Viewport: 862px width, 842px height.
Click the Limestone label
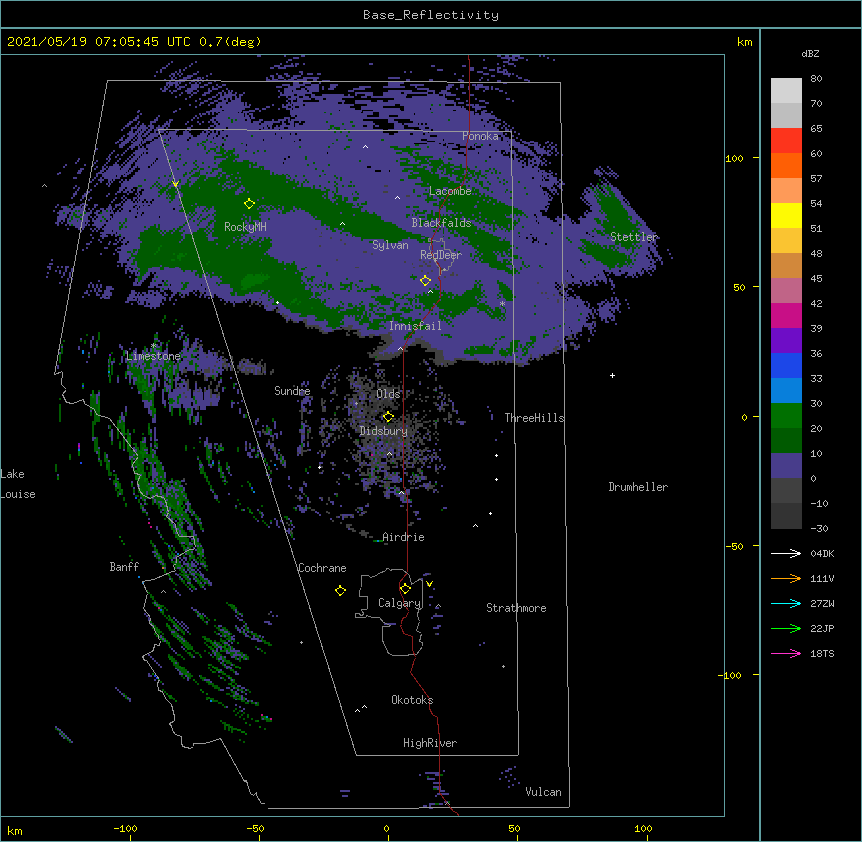153,356
